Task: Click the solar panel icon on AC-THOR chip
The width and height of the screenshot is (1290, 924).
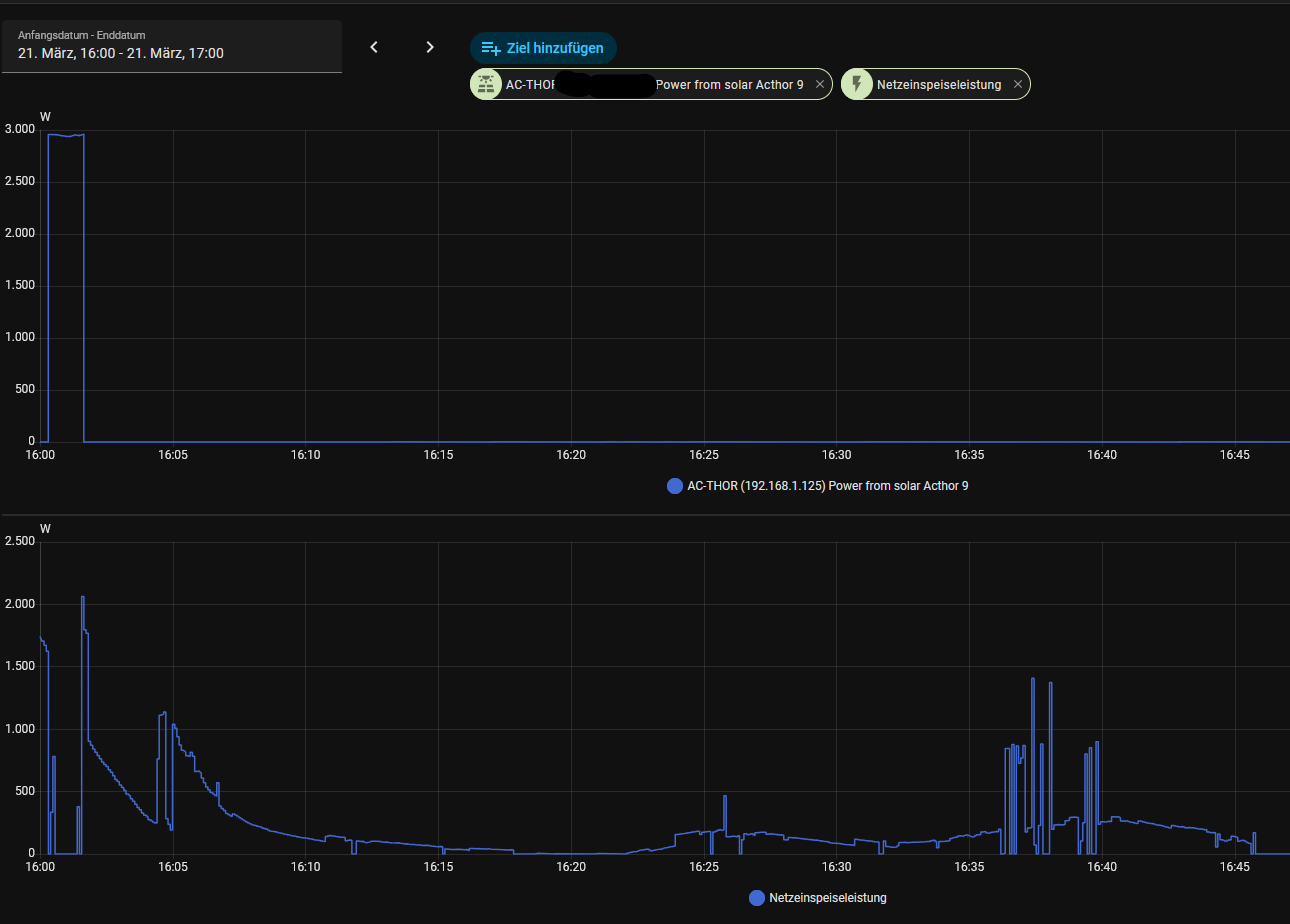Action: (487, 85)
